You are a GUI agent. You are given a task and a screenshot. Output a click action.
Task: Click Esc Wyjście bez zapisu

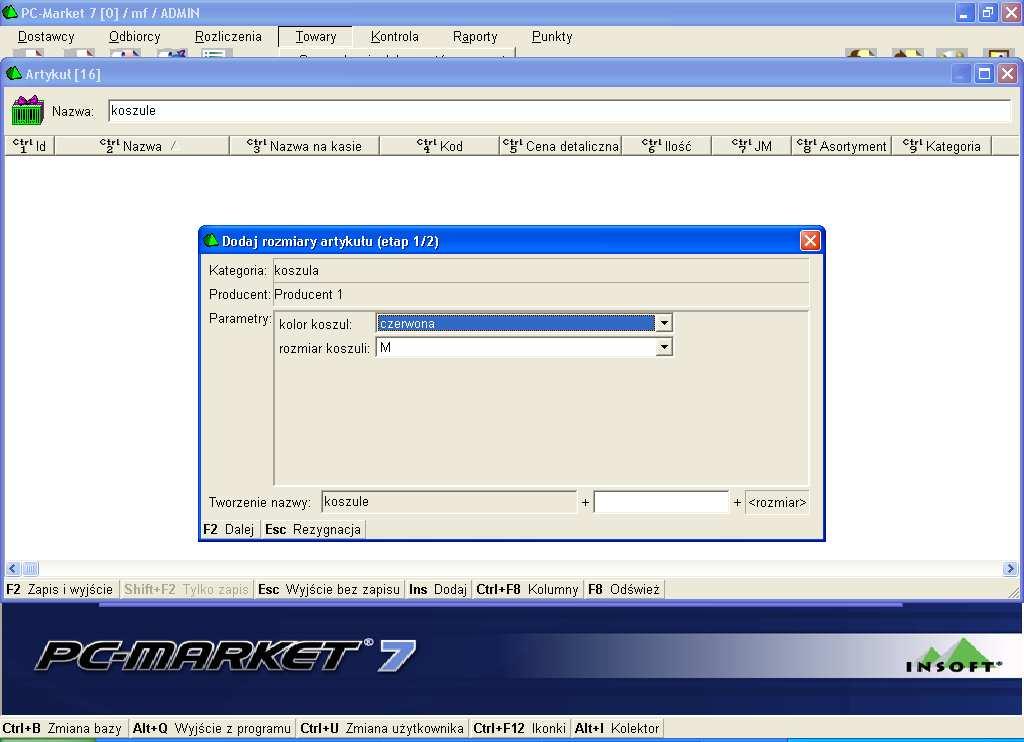tap(328, 589)
